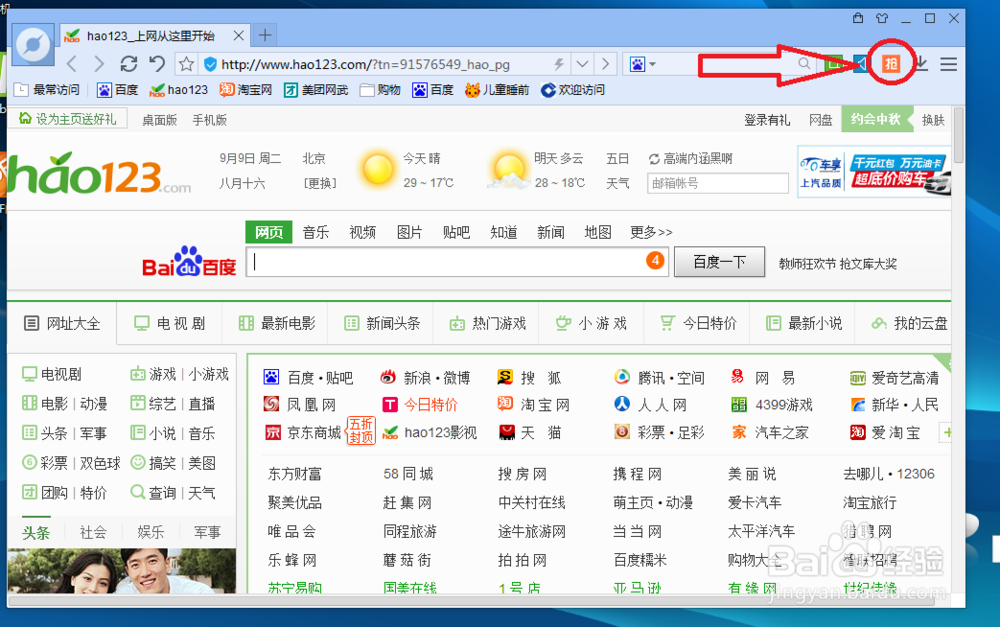
Task: Open the 最新电影 navigation tab
Action: coord(276,323)
